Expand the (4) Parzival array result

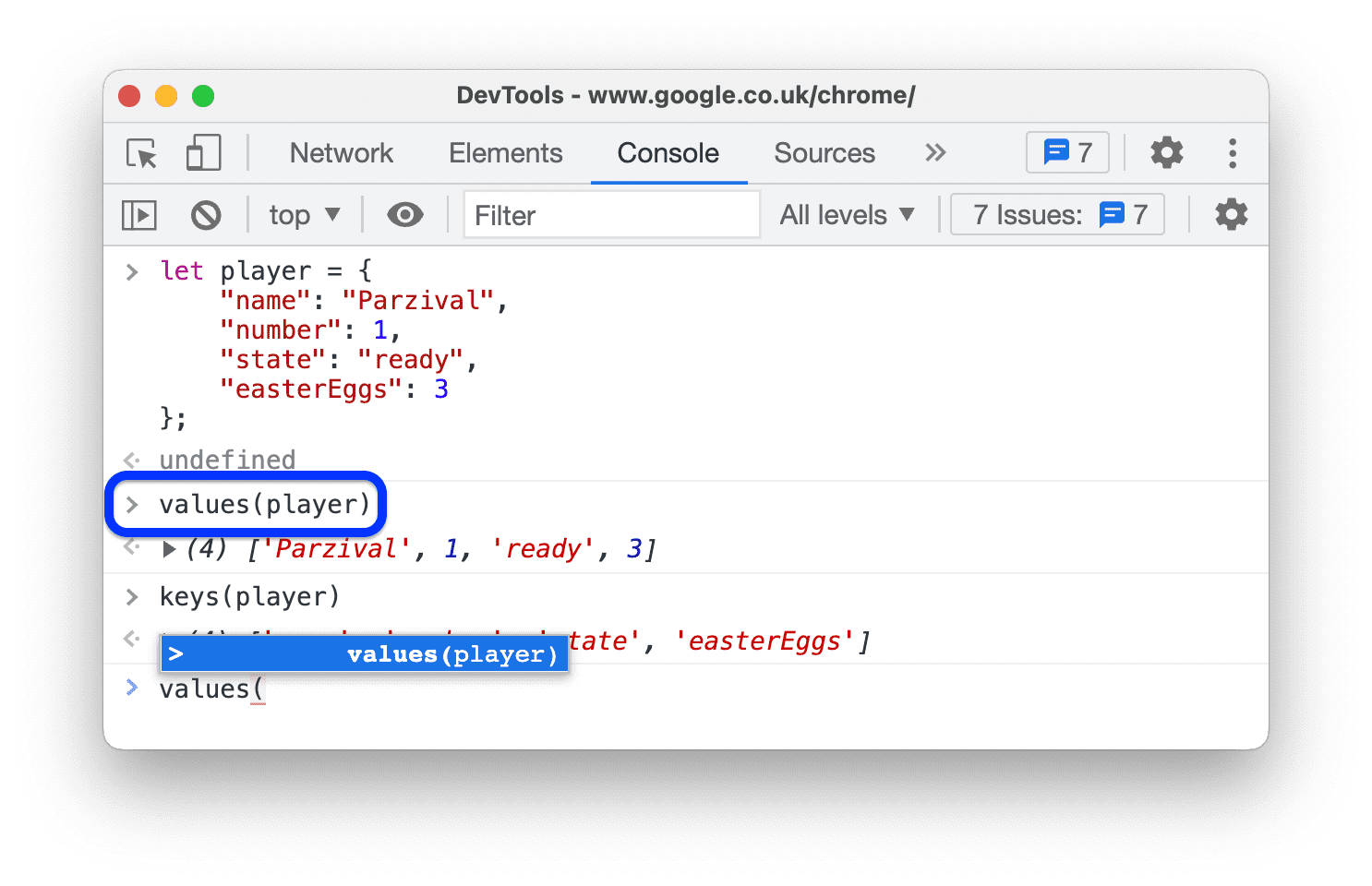[169, 548]
